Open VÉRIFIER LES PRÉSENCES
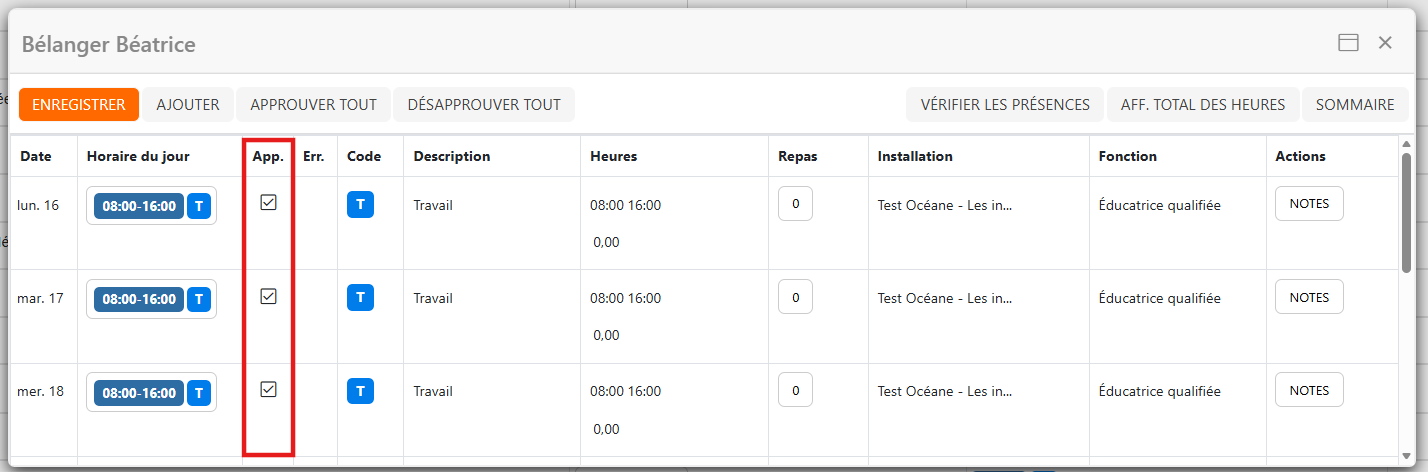The image size is (1428, 472). click(1005, 105)
